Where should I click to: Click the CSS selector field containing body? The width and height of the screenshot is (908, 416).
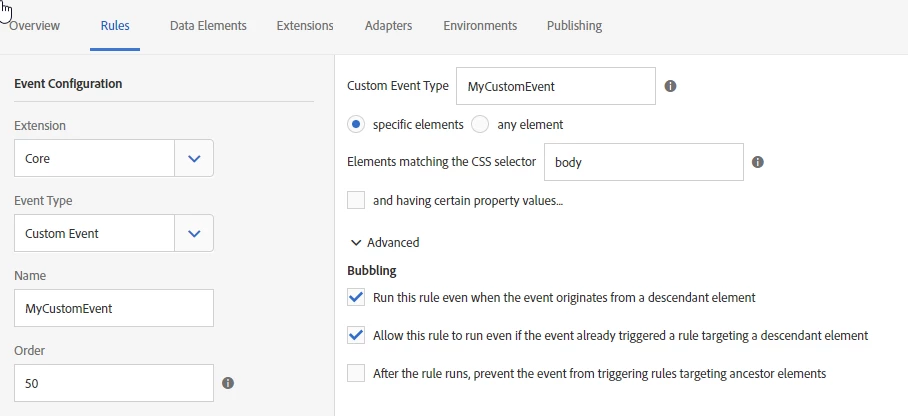[x=643, y=162]
